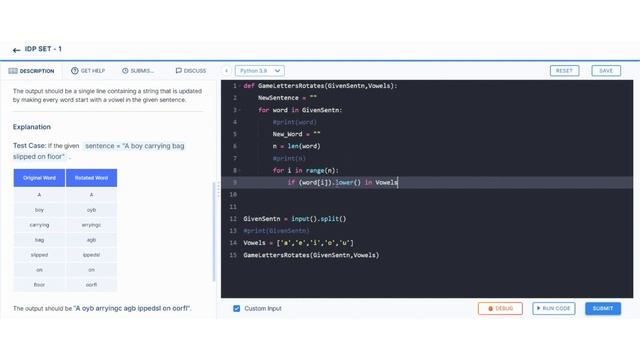Click line 15 calling GameLettersRotates
This screenshot has height=360, width=640.
[x=311, y=255]
